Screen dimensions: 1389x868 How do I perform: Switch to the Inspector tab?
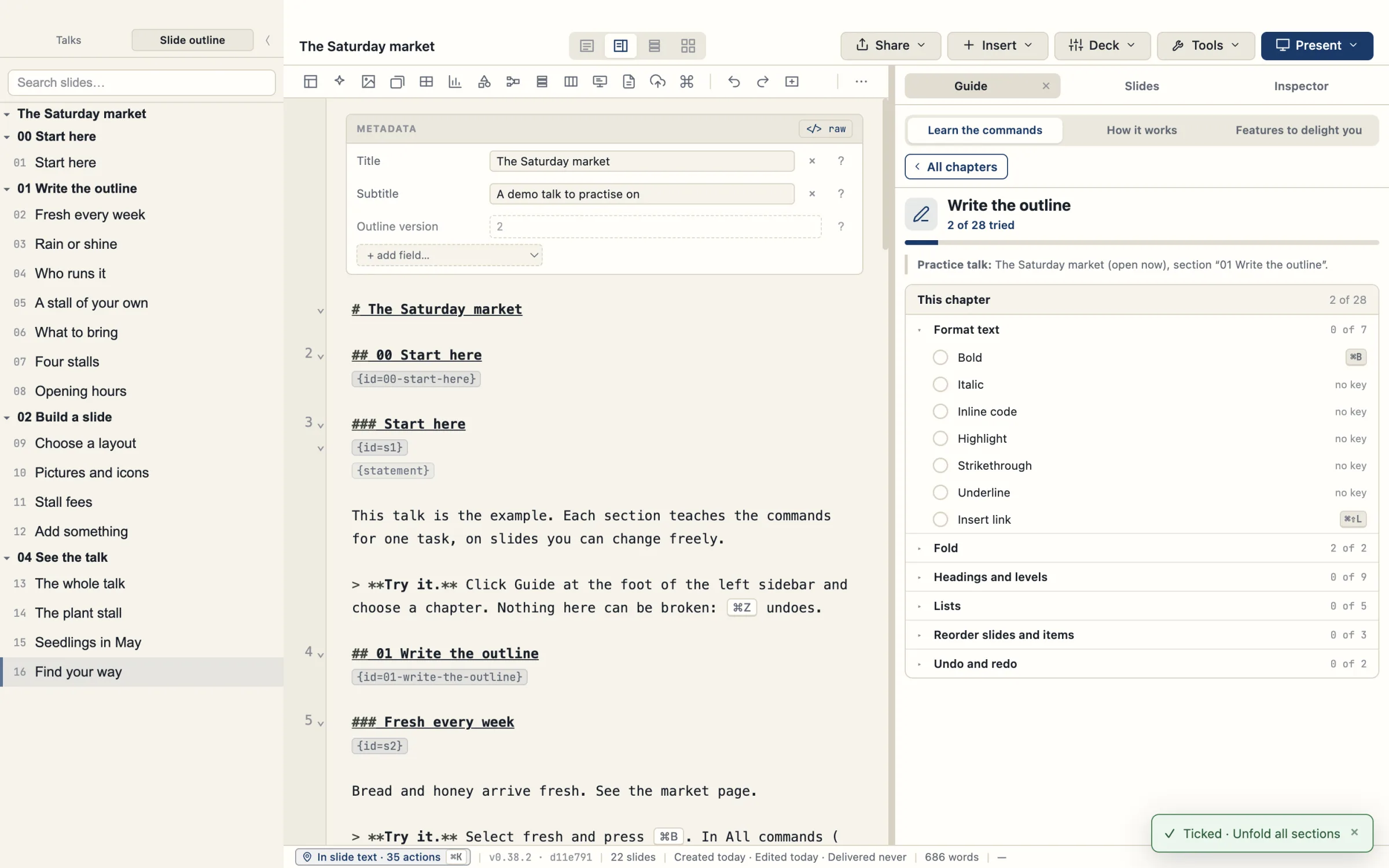[1300, 86]
